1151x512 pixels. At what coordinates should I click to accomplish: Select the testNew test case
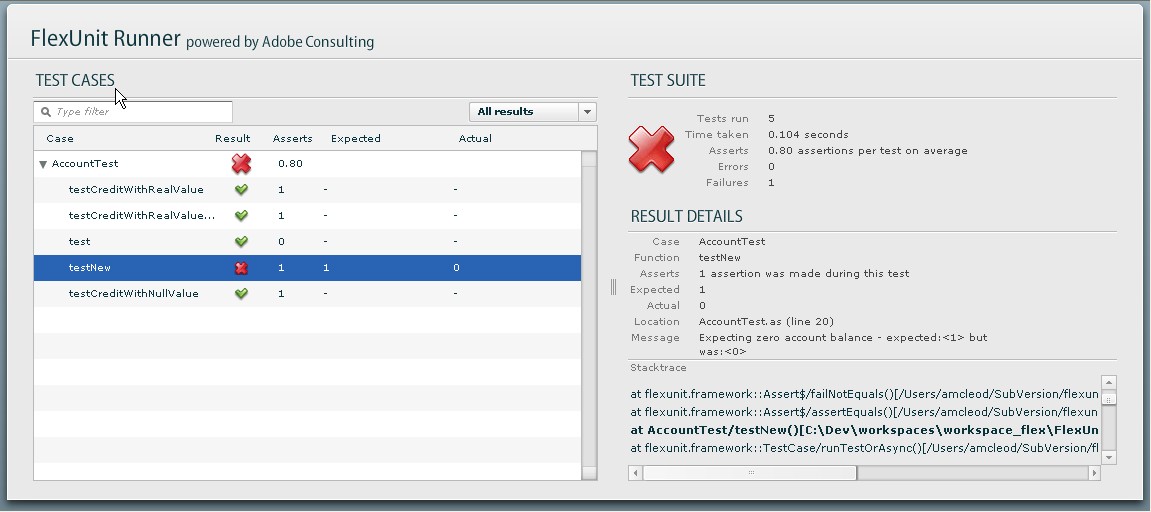pos(307,268)
